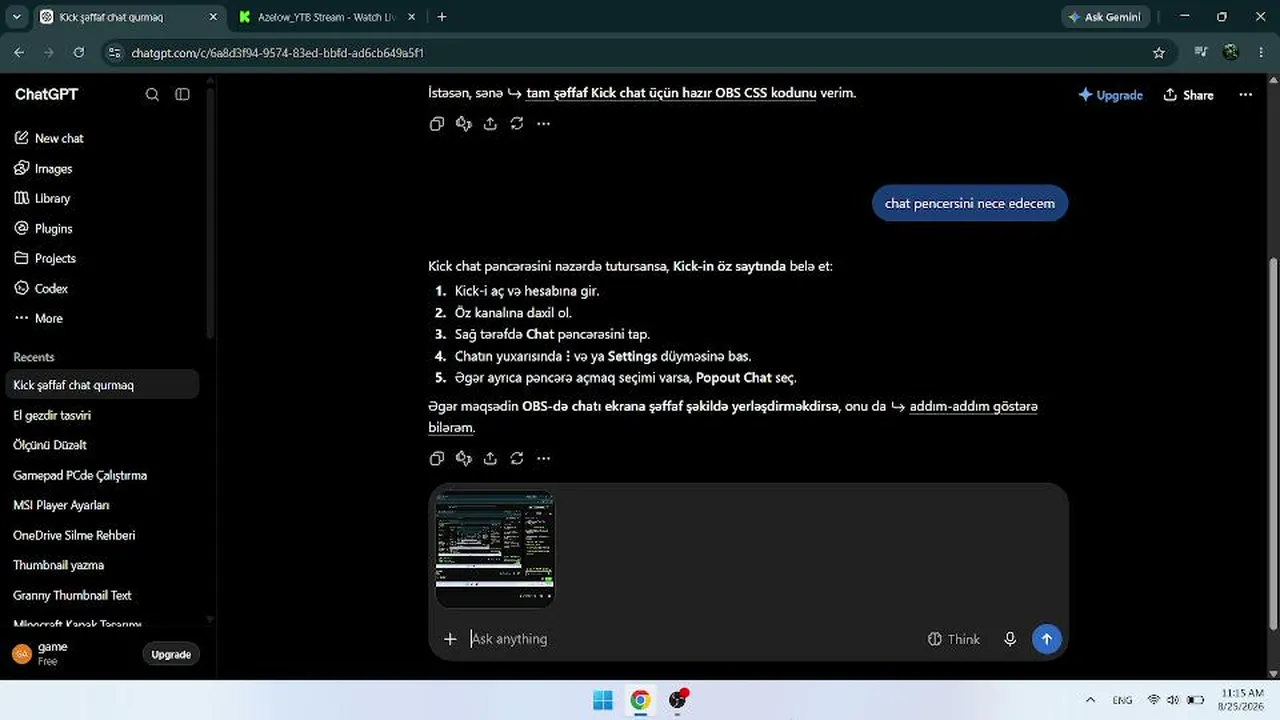Toggle Think mode in the composer
The image size is (1280, 720).
pyautogui.click(x=954, y=639)
